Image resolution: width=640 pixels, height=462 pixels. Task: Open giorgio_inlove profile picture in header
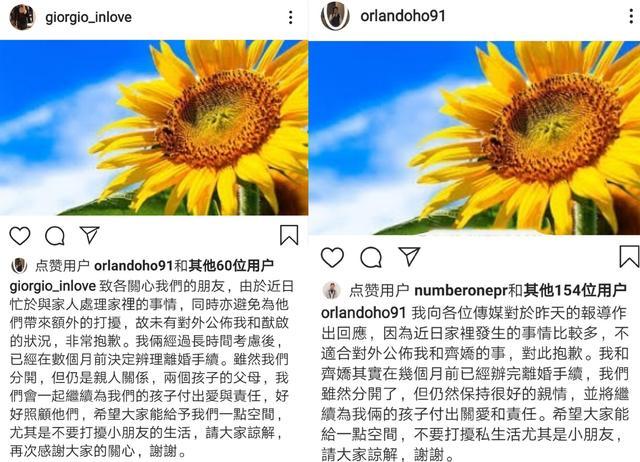pyautogui.click(x=22, y=17)
